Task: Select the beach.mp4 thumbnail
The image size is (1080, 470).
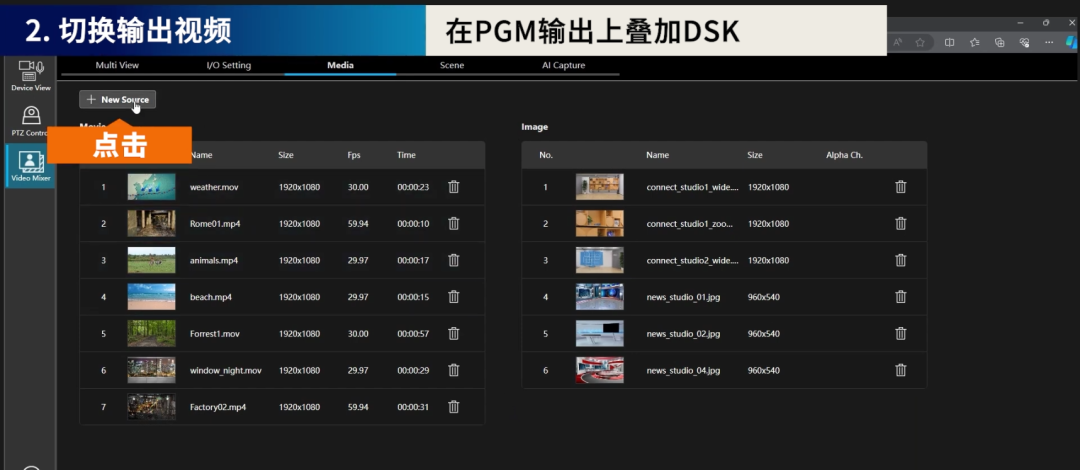Action: 152,296
